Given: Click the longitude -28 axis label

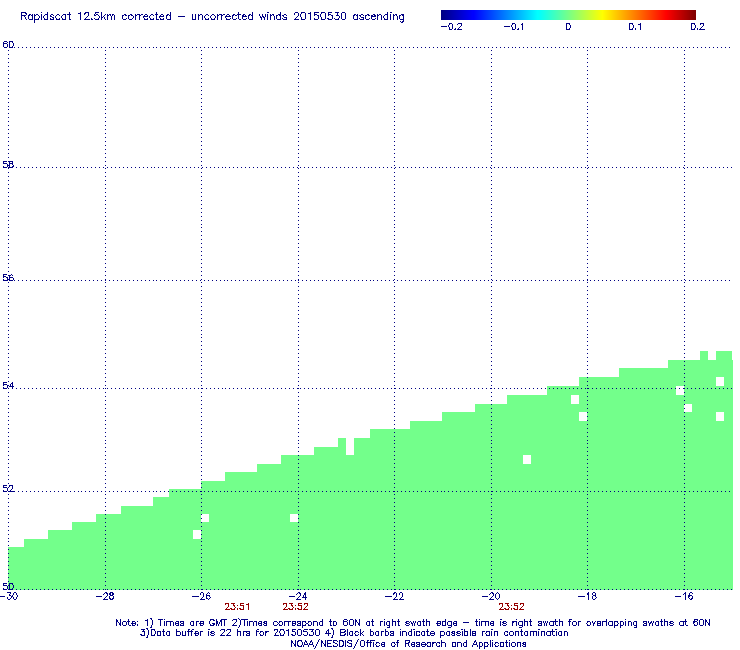Looking at the screenshot, I should click(x=105, y=596).
